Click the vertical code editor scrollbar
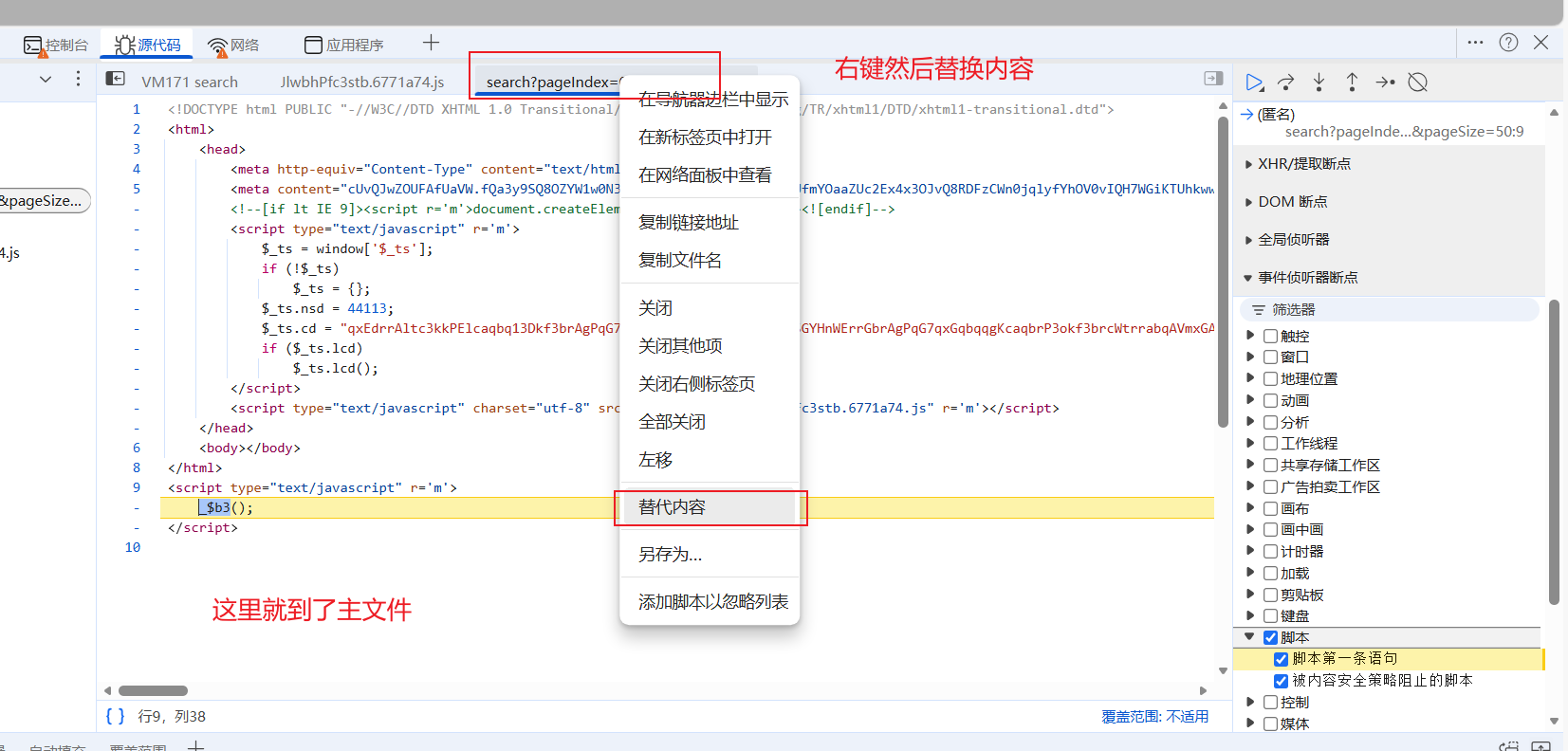 coord(1223,272)
